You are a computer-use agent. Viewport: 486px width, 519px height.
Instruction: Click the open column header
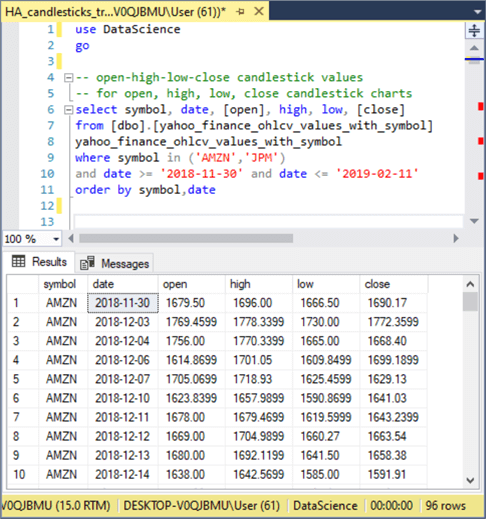(x=192, y=284)
